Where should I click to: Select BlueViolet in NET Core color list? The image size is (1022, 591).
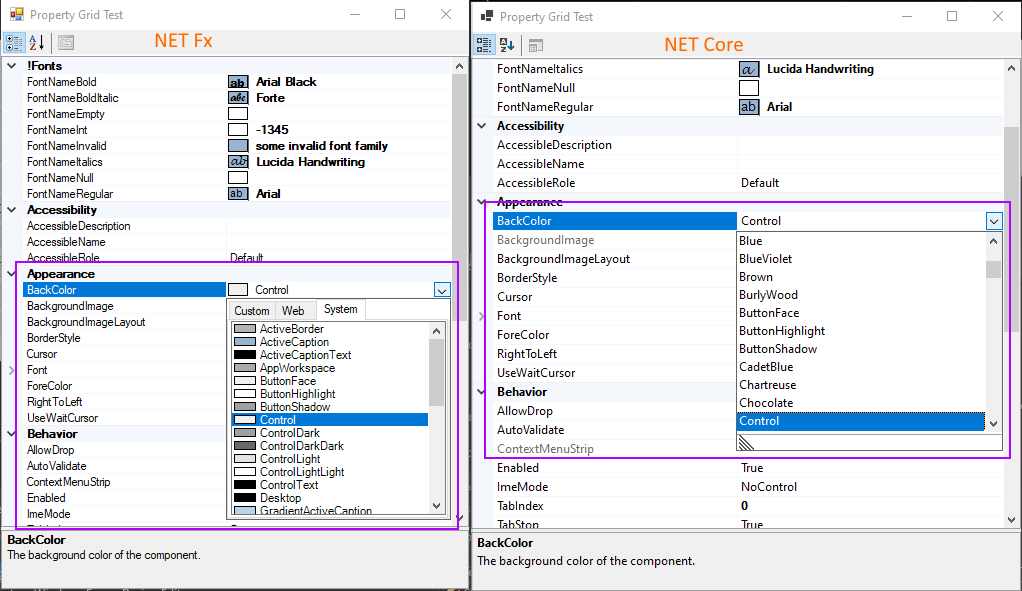[861, 259]
